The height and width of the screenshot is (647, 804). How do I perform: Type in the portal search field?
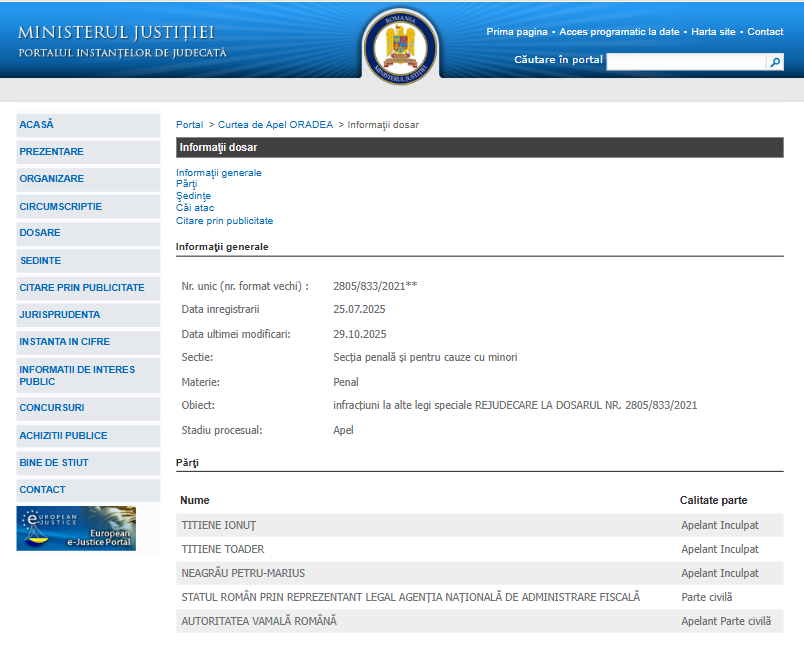[686, 62]
